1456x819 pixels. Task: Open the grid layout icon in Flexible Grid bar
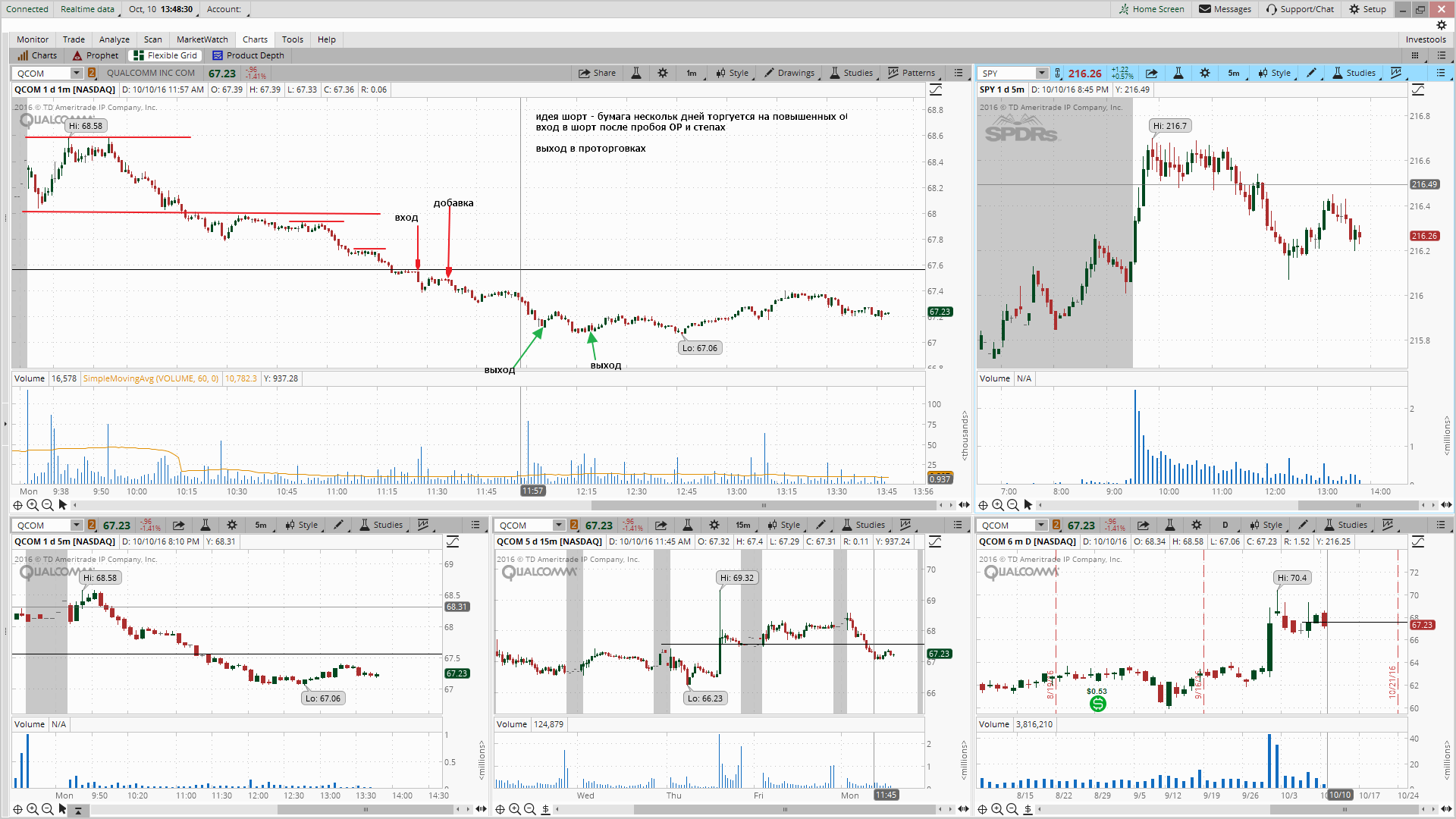[1415, 55]
